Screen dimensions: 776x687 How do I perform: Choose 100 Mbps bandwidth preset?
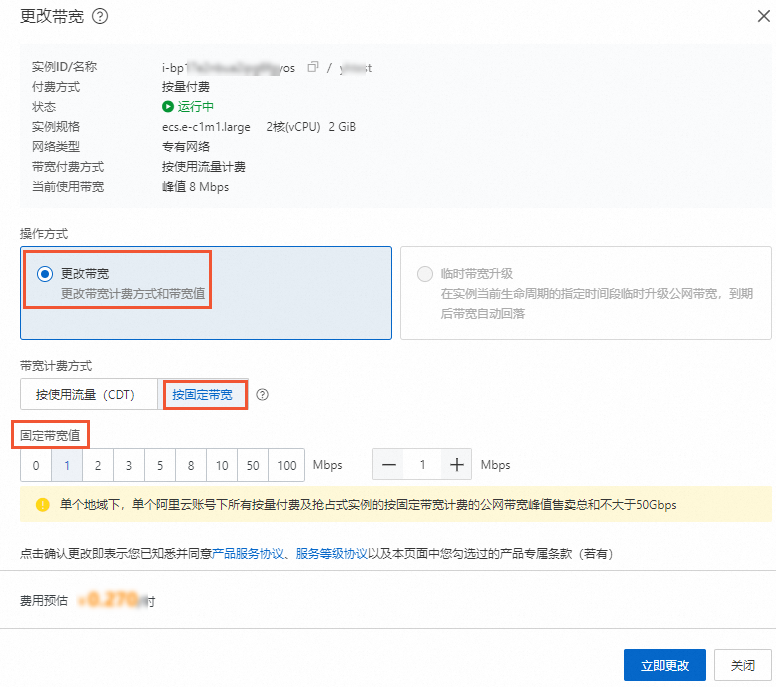(288, 465)
